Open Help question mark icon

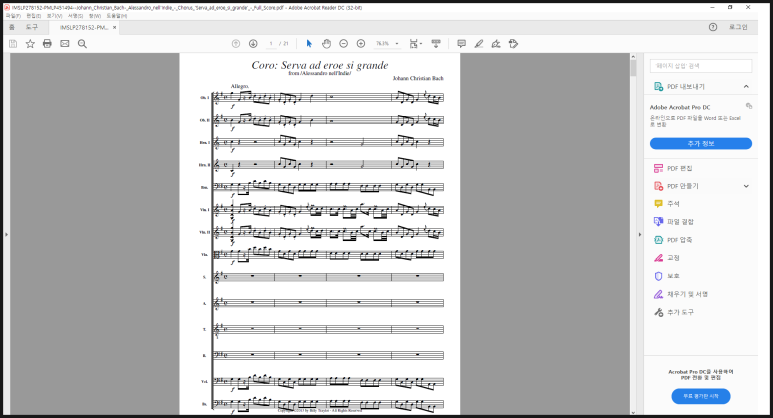(x=713, y=27)
